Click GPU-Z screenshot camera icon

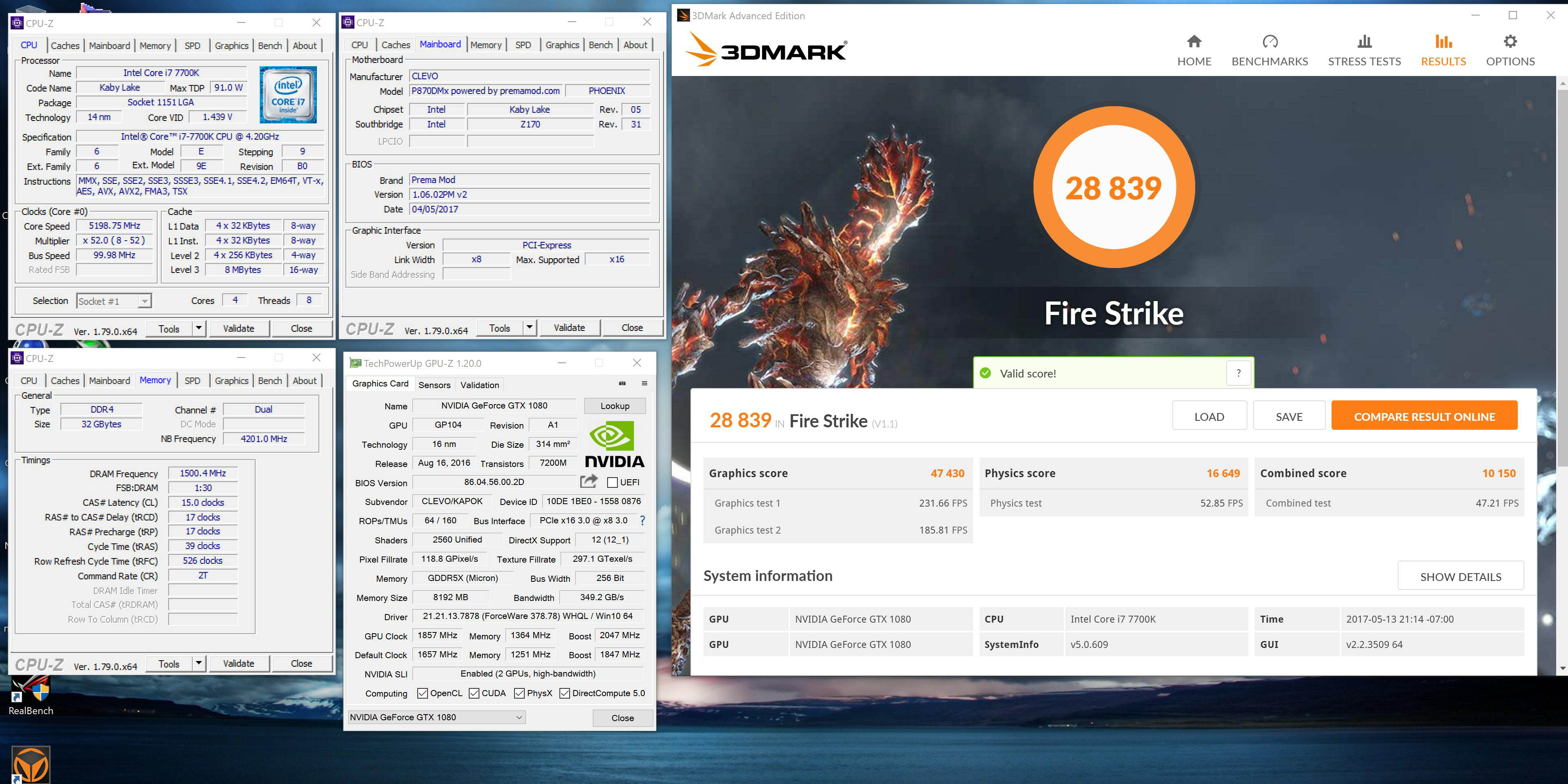pos(622,384)
